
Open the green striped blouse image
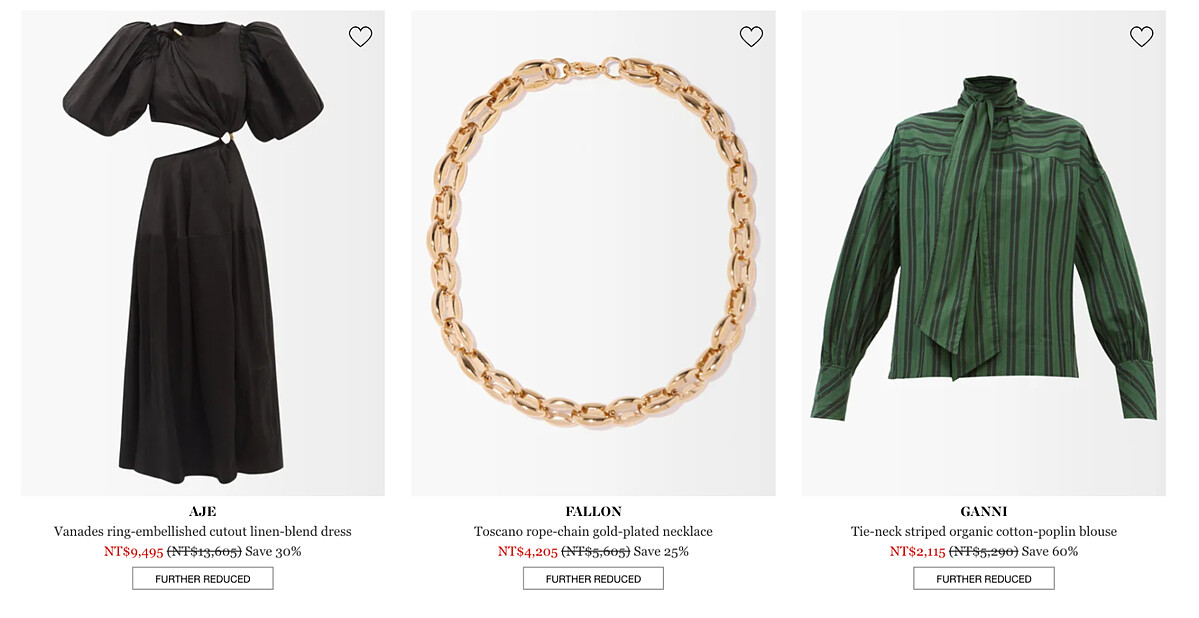point(983,250)
